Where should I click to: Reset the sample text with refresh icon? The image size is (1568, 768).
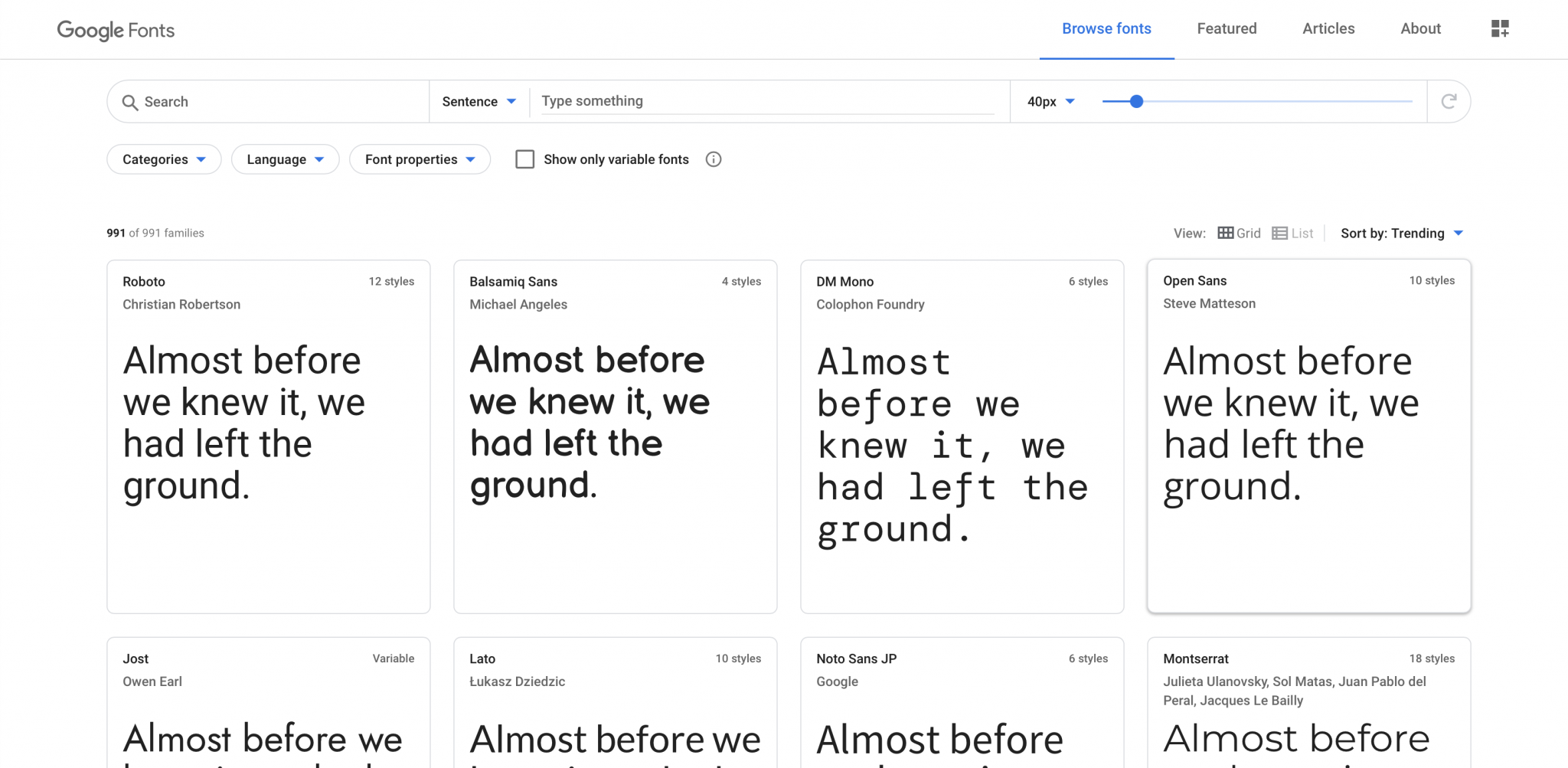click(1449, 100)
